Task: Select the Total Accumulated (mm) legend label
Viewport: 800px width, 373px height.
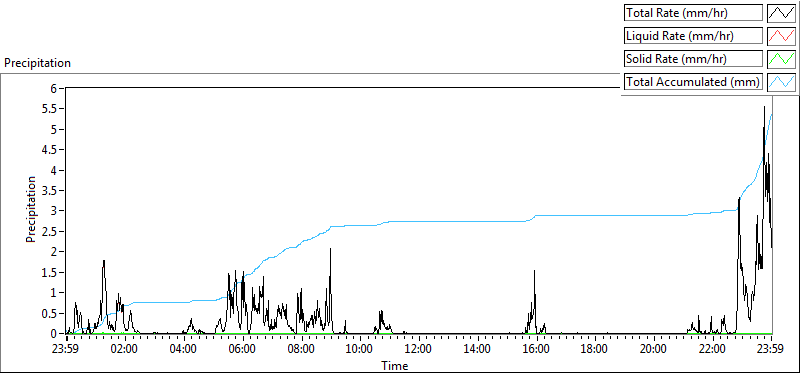Action: [x=693, y=82]
